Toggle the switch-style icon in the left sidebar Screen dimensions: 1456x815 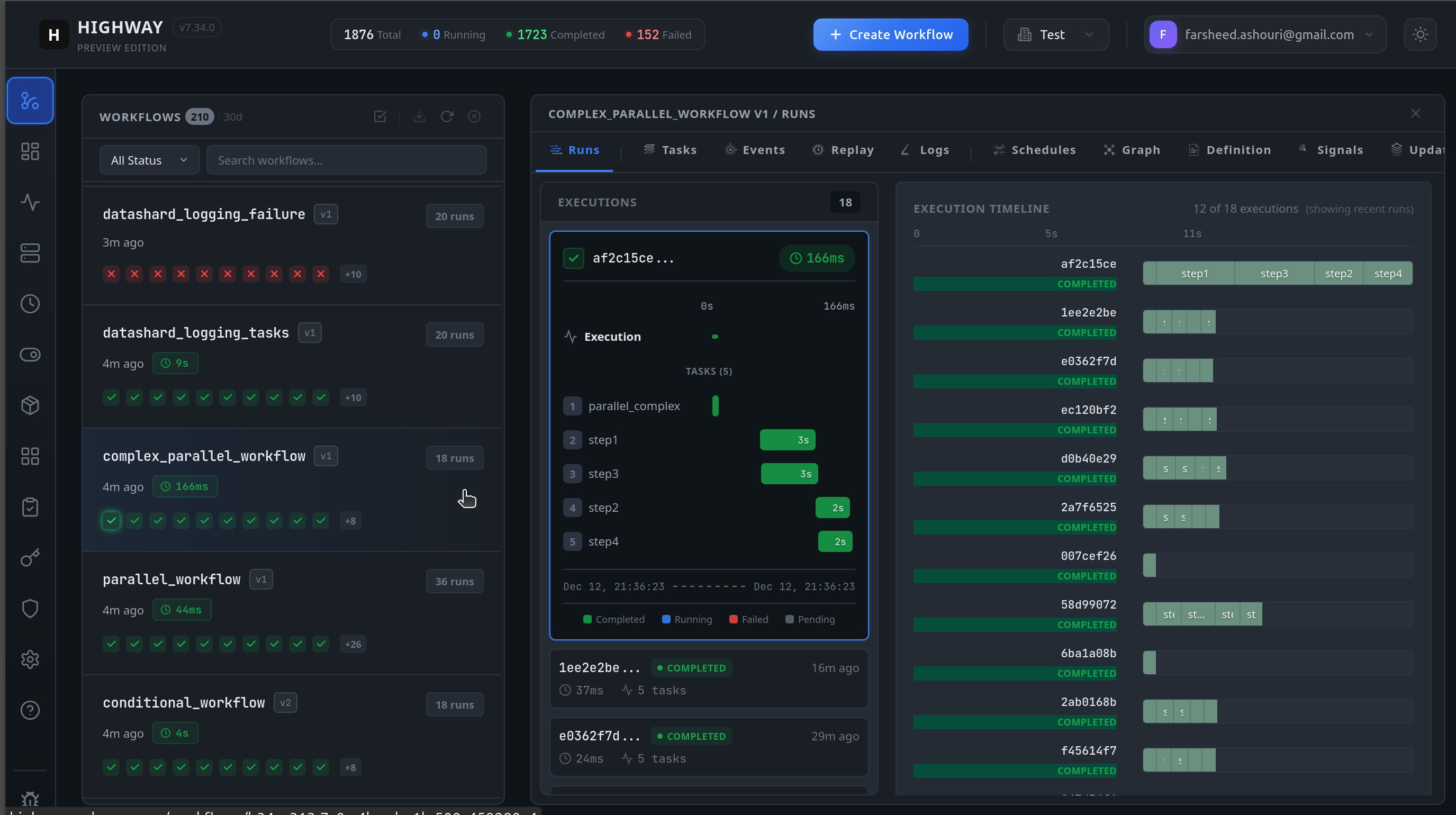pyautogui.click(x=30, y=355)
